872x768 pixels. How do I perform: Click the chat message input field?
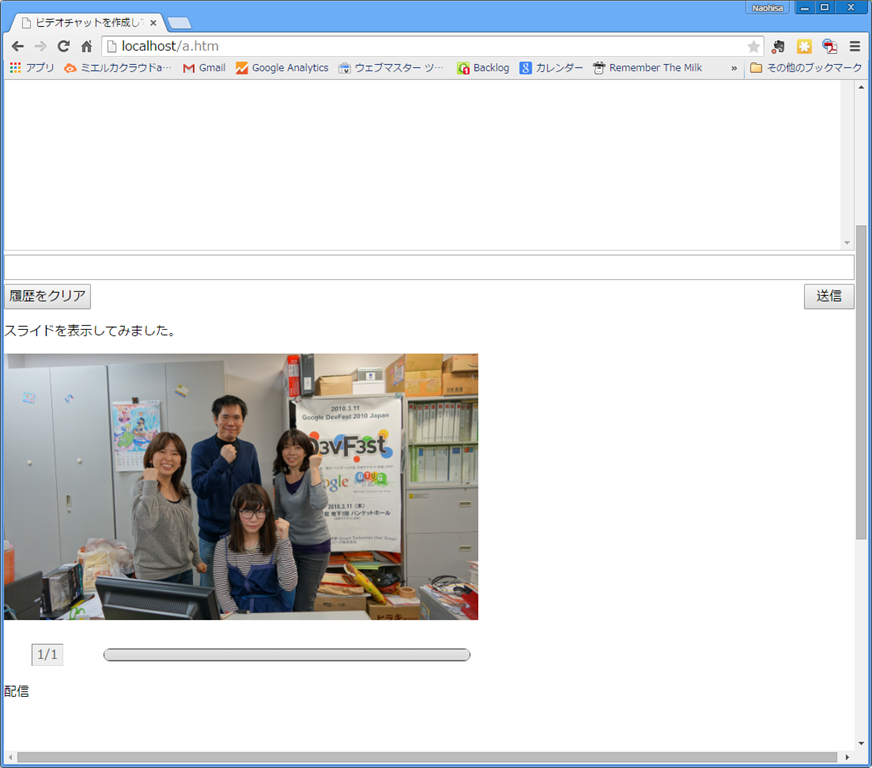428,267
